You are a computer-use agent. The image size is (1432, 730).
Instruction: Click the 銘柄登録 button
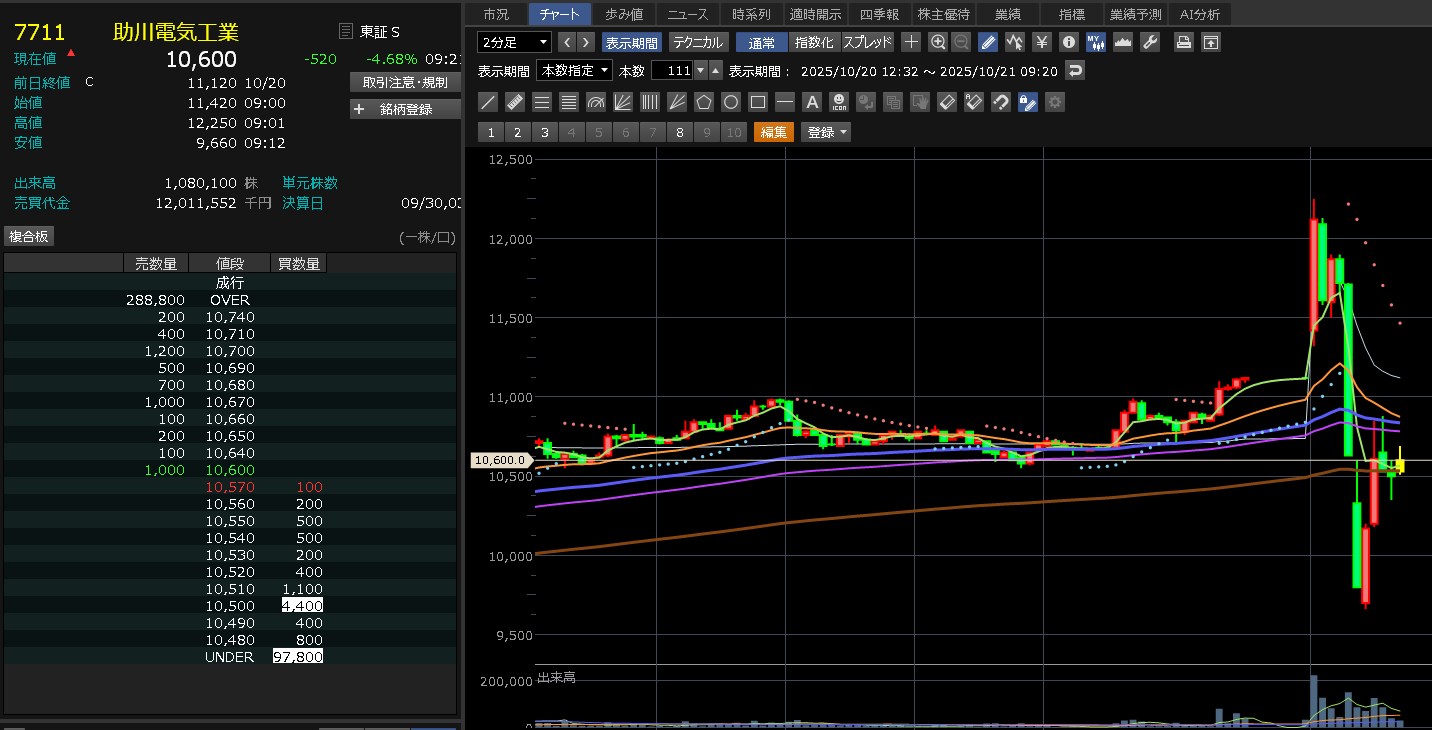(x=405, y=109)
